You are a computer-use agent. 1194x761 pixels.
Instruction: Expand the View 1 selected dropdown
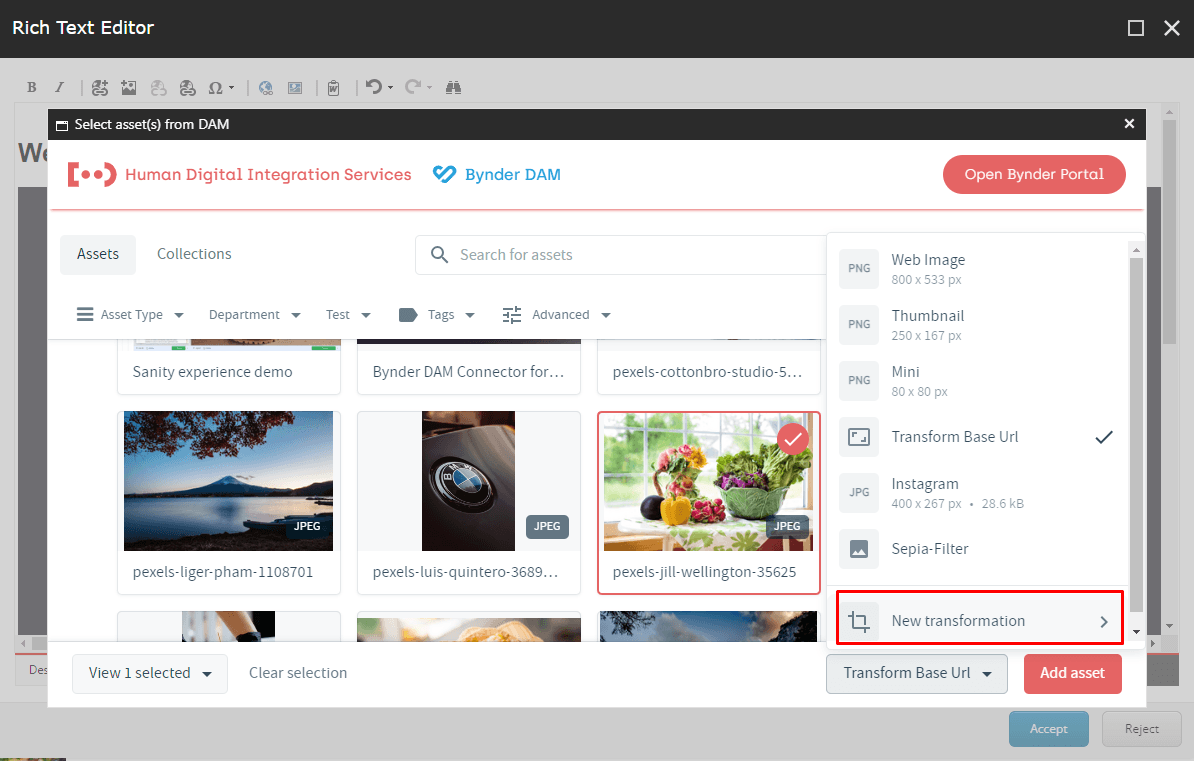click(x=150, y=673)
